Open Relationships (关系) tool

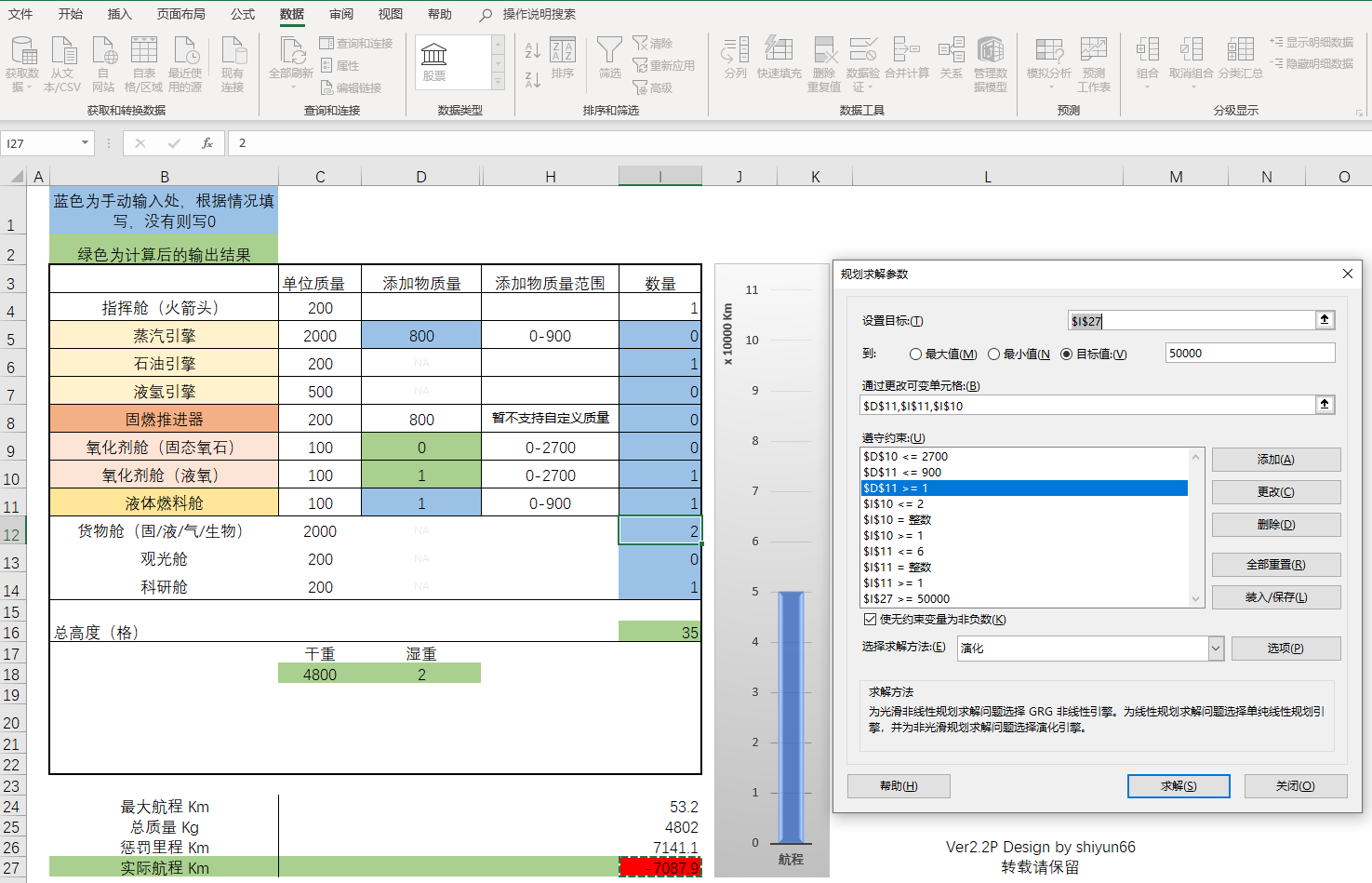coord(952,58)
